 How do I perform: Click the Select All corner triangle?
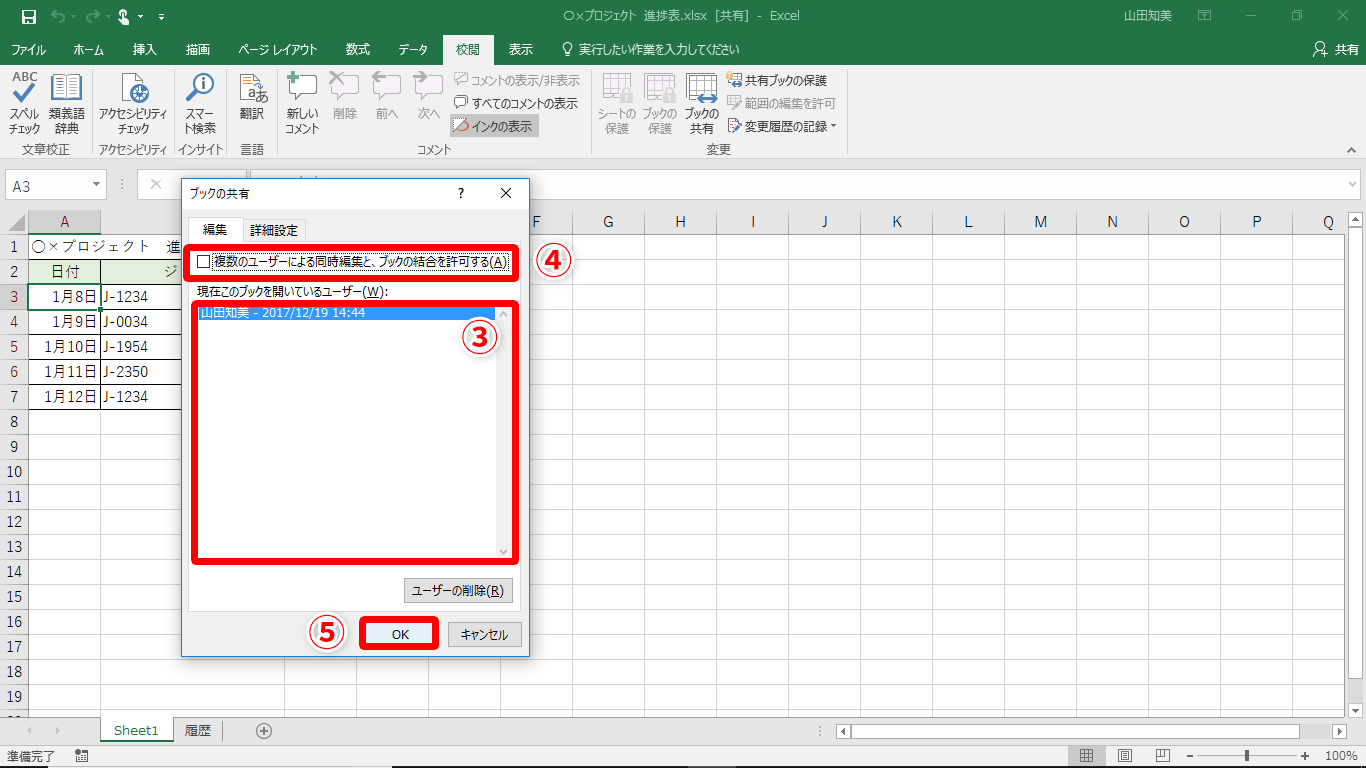click(x=17, y=222)
